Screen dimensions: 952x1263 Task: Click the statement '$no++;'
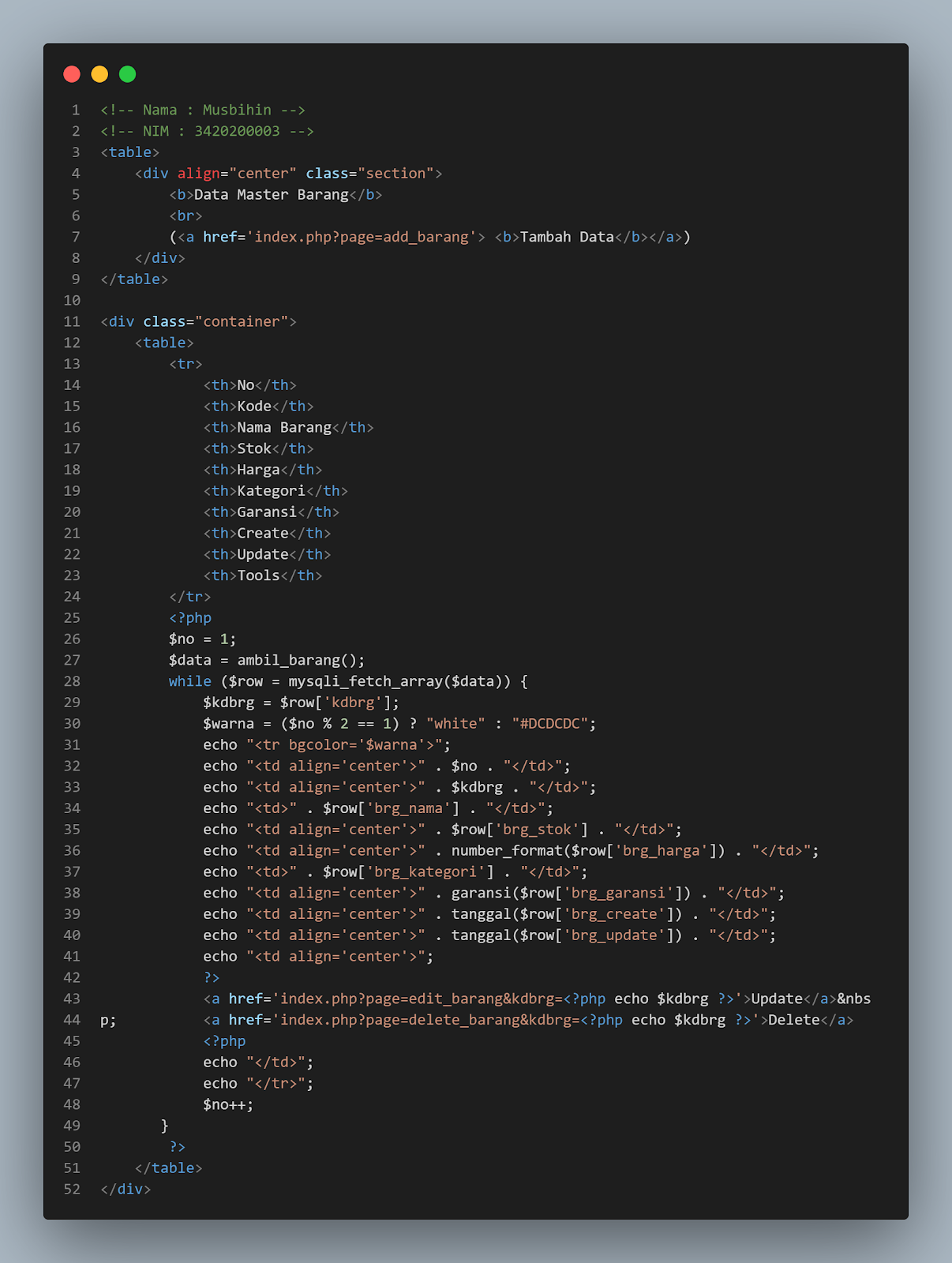228,1104
